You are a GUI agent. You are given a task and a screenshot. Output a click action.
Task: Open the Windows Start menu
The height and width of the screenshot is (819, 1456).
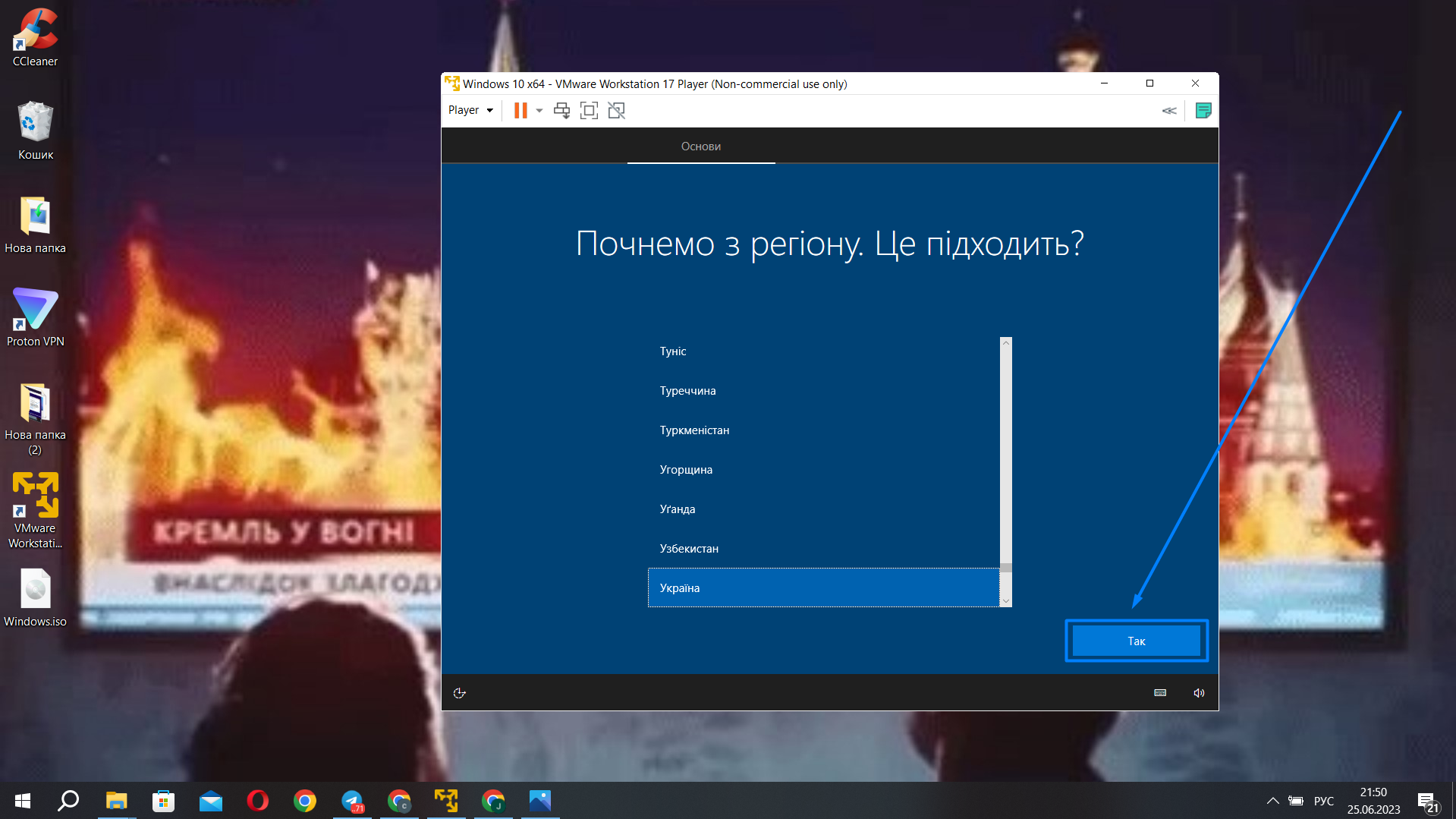tap(23, 801)
